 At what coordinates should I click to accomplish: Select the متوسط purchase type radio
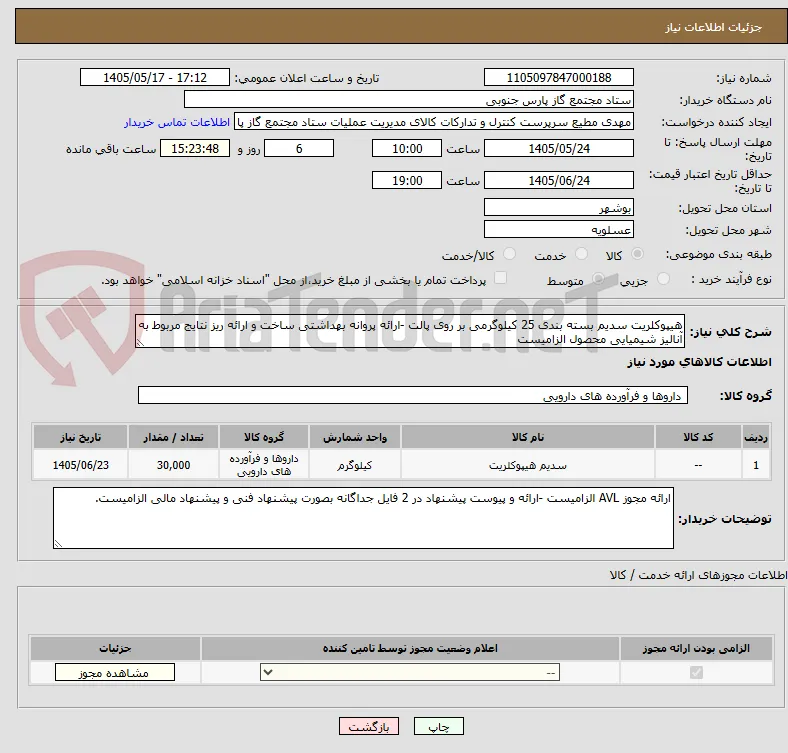tap(598, 279)
